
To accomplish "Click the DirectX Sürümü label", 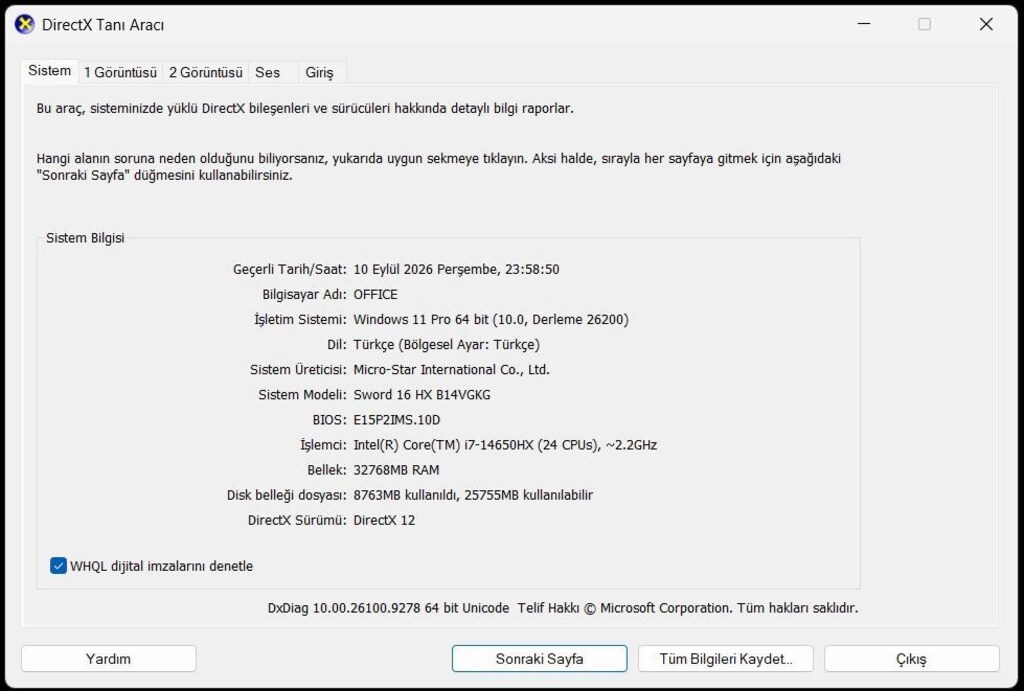I will pyautogui.click(x=297, y=520).
